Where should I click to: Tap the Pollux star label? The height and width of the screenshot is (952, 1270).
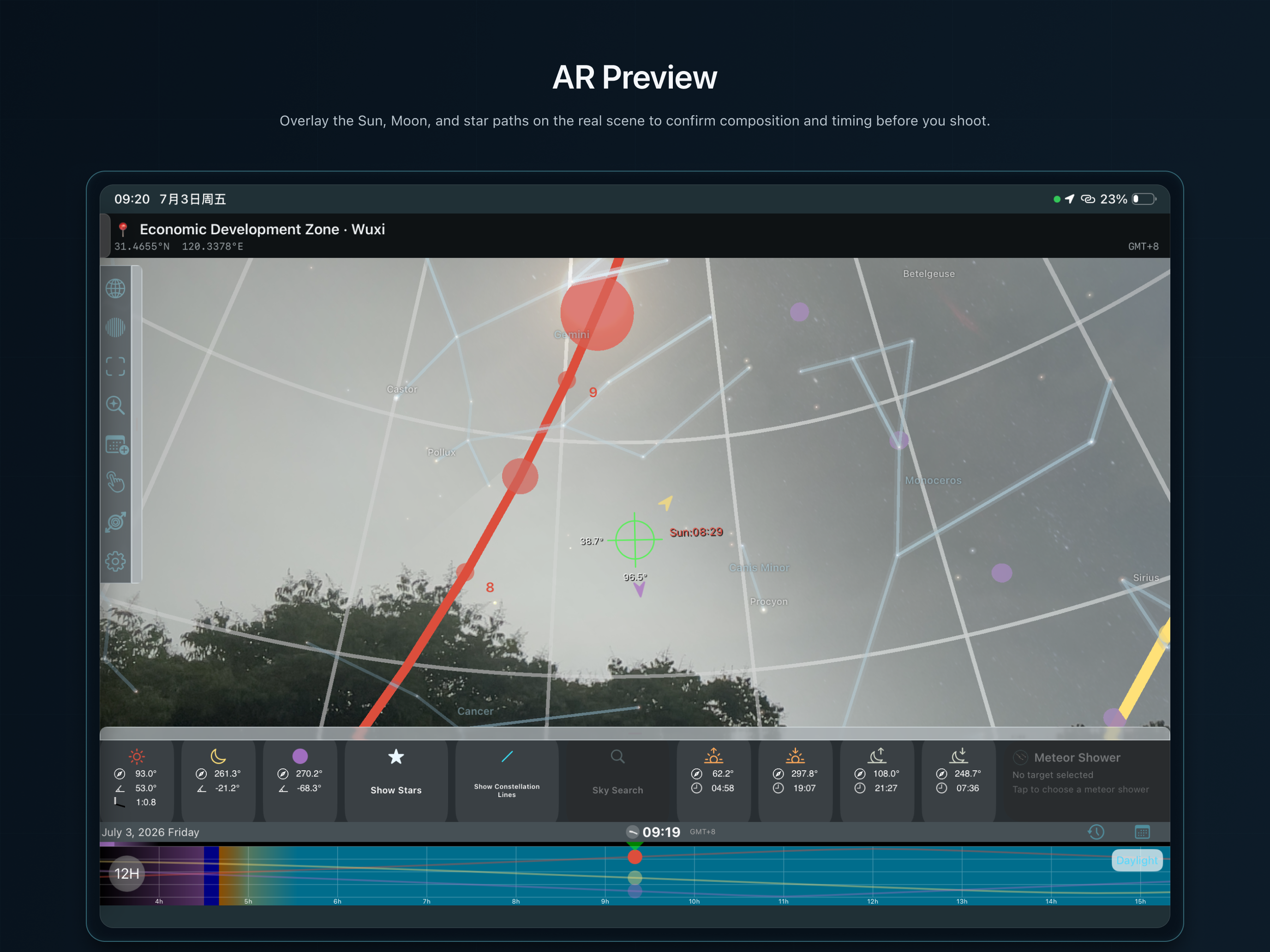pos(442,452)
